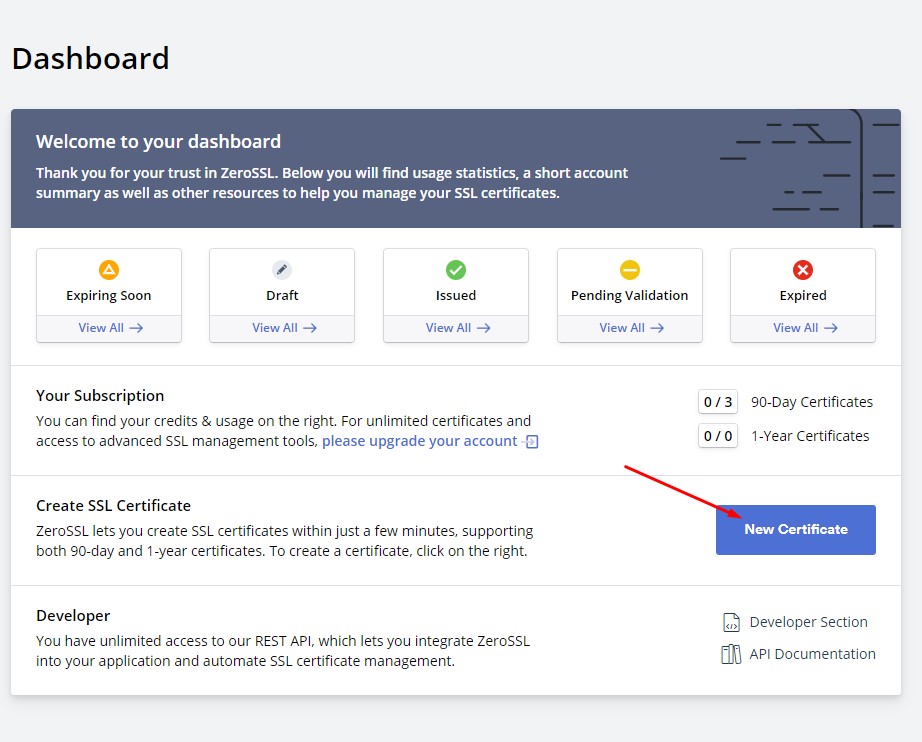Viewport: 922px width, 742px height.
Task: Open View All under Issued
Action: coord(458,328)
